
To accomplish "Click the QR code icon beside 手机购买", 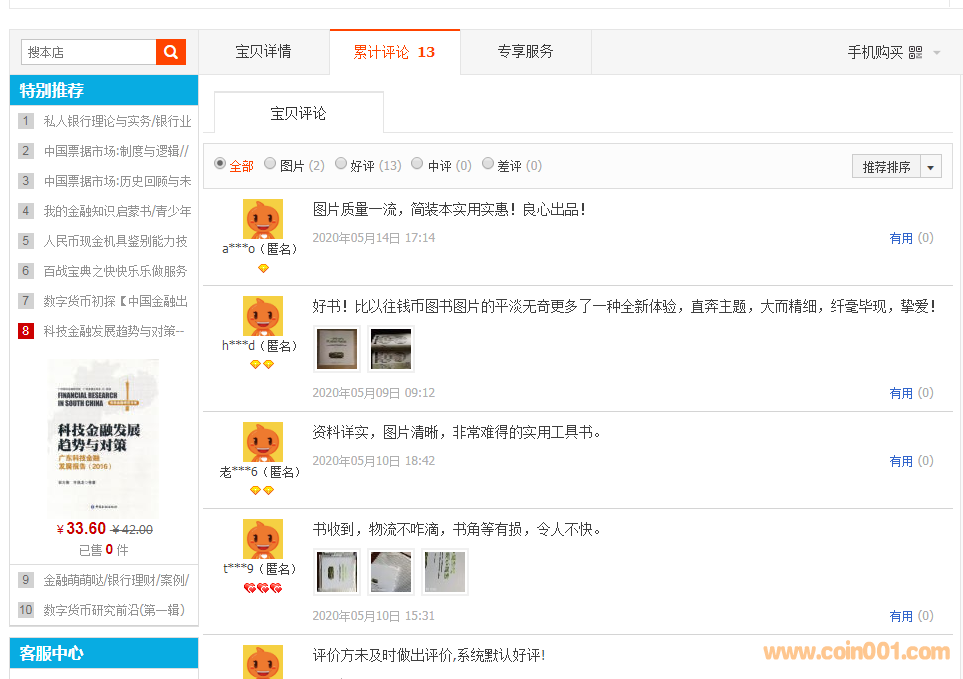I will [915, 52].
